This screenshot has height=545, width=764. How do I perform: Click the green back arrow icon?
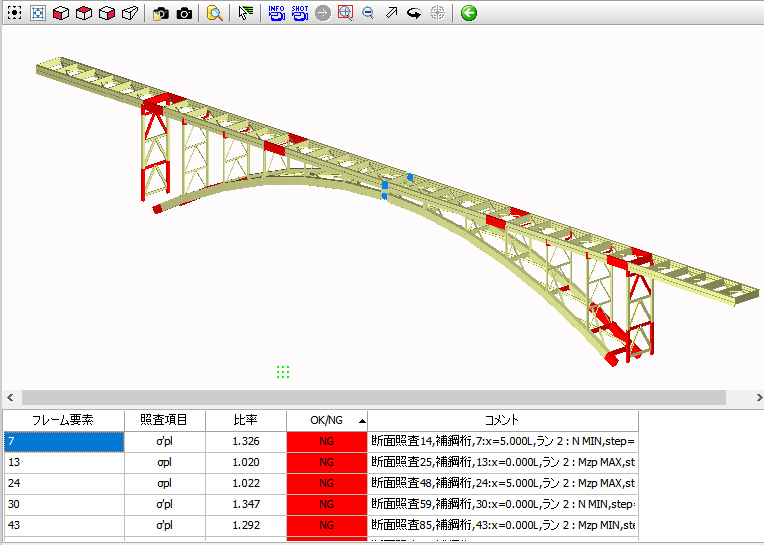coord(469,13)
